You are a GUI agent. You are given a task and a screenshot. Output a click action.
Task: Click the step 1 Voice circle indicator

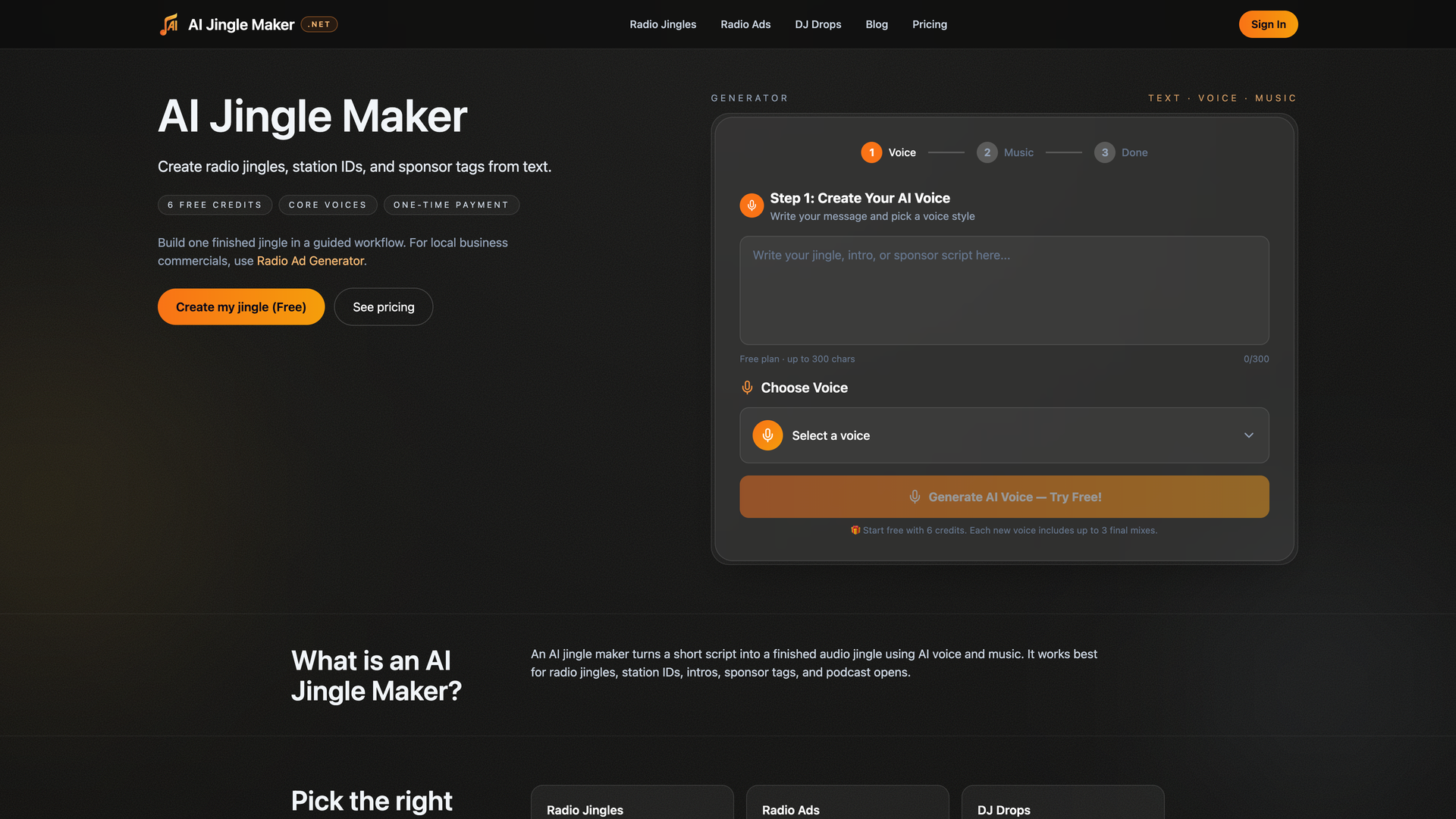click(x=871, y=152)
